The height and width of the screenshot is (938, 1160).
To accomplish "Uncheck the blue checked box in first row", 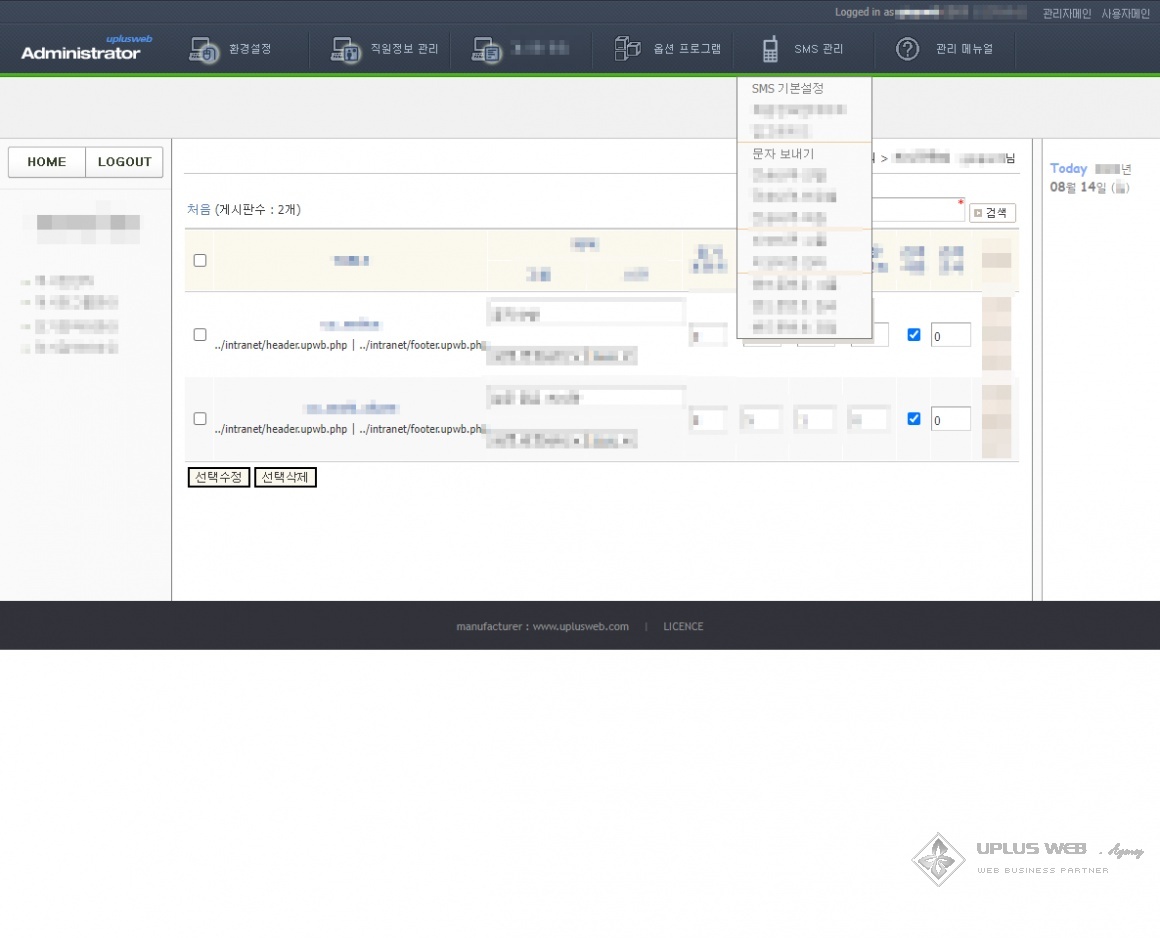I will point(913,335).
